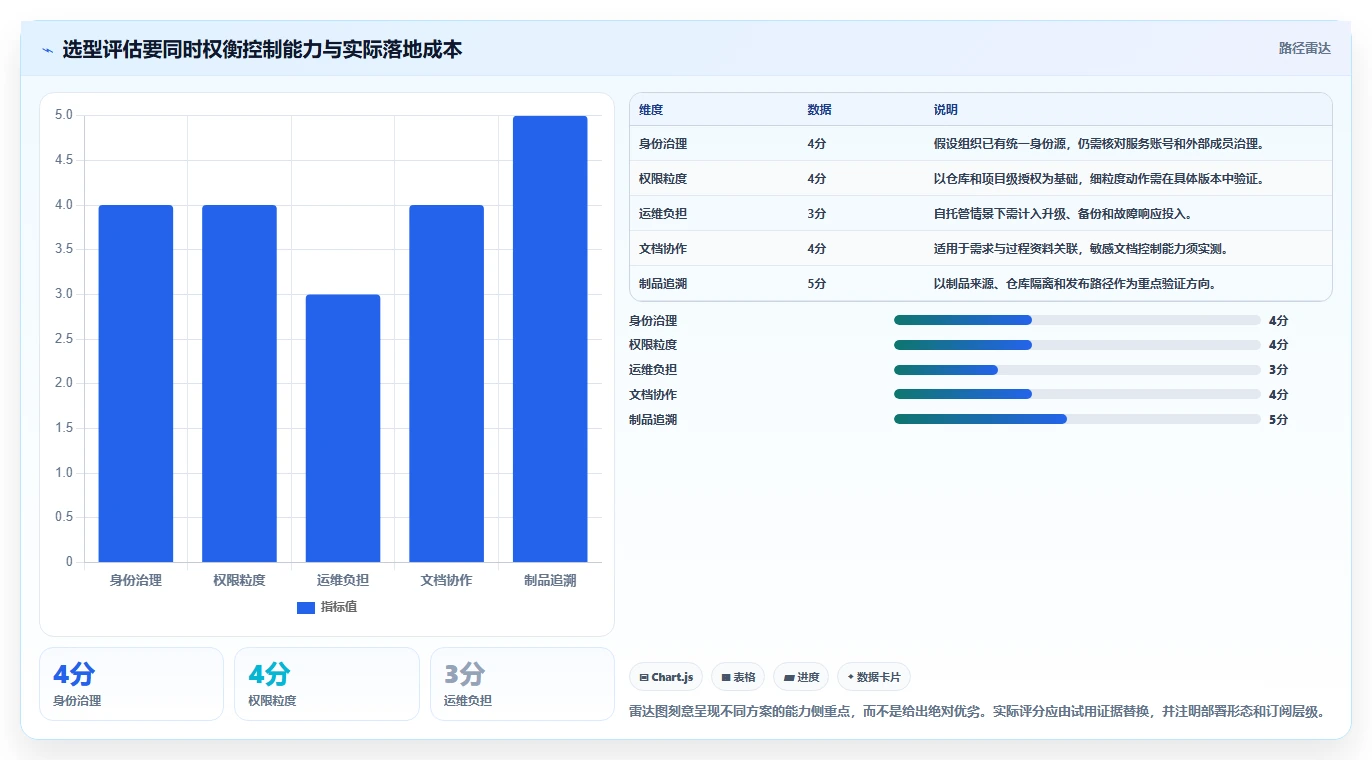This screenshot has height=760, width=1372.
Task: Click the 身份治理 bar in the chart
Action: click(136, 383)
